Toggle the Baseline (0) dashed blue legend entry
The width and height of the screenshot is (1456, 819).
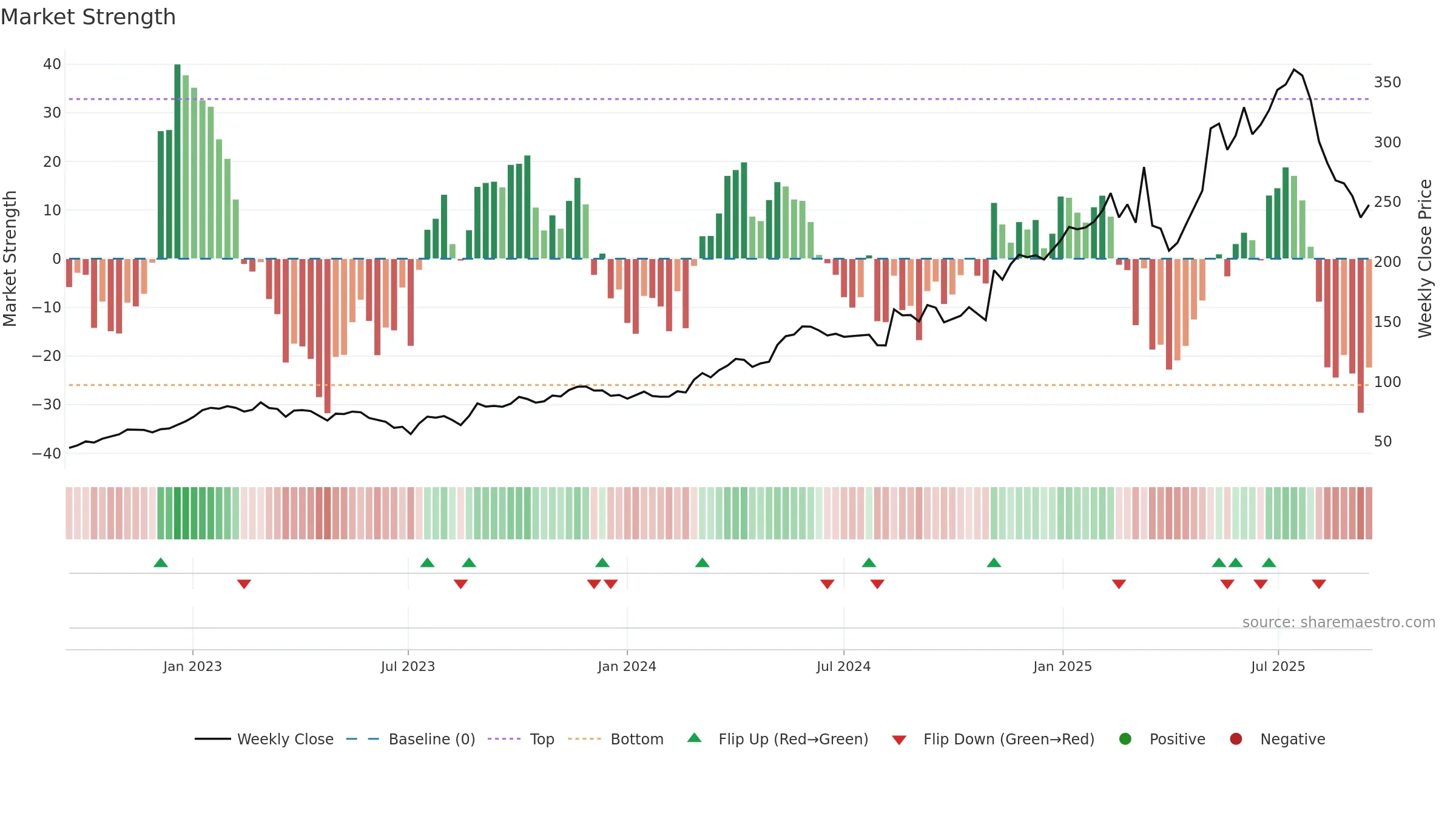coord(411,739)
